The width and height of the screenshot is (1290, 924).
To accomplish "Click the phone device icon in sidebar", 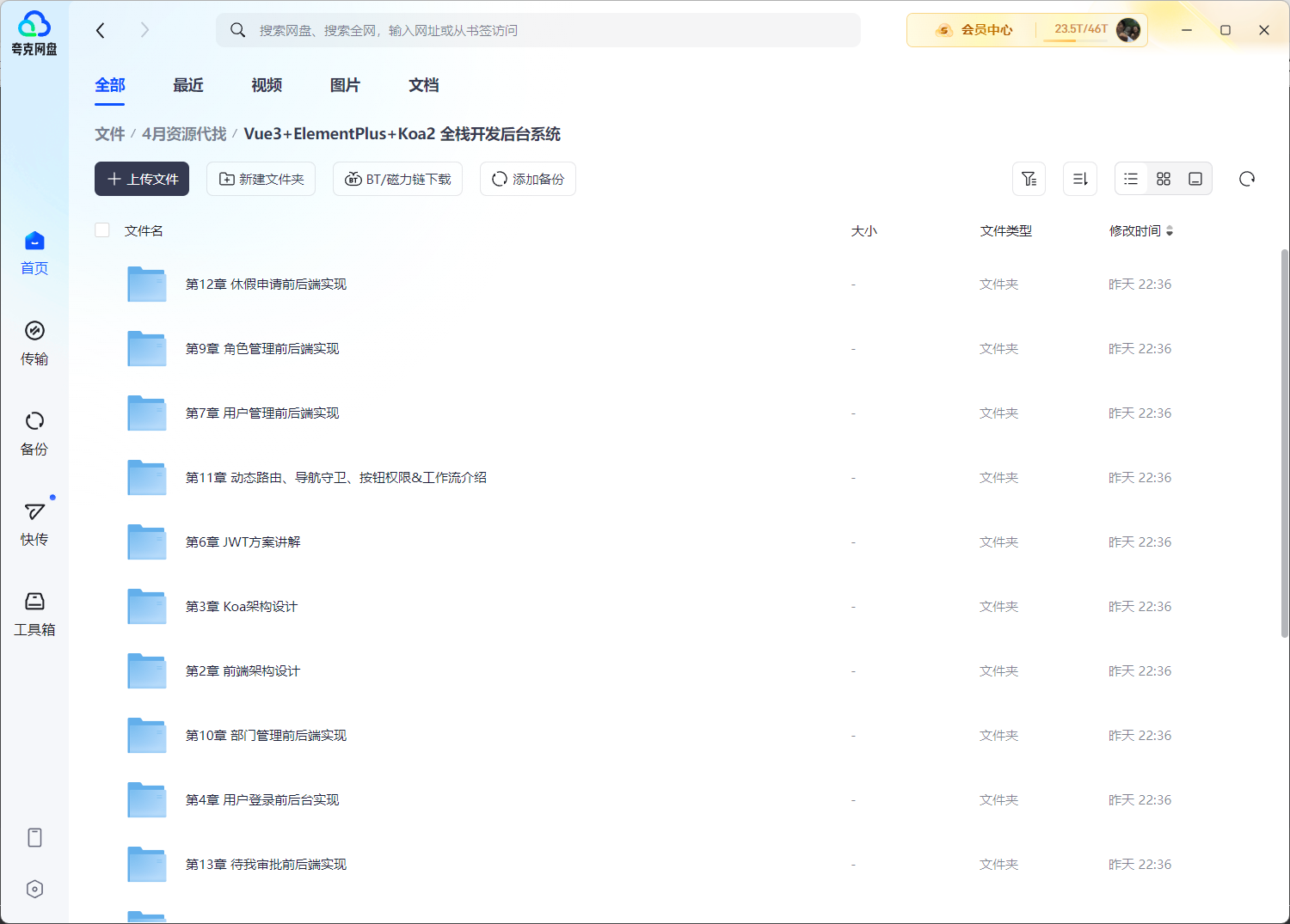I will click(x=34, y=837).
